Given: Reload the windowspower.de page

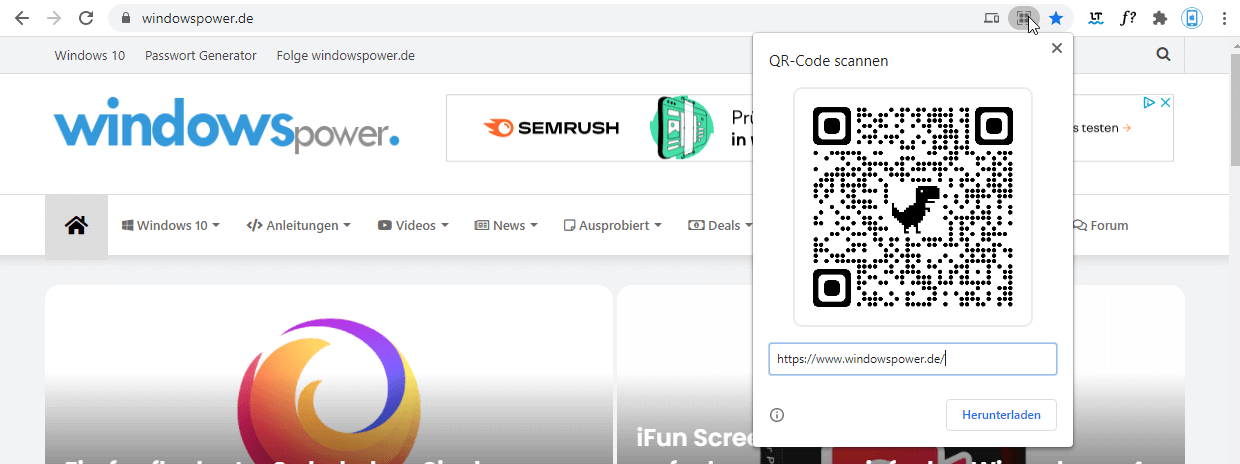Looking at the screenshot, I should coord(86,18).
